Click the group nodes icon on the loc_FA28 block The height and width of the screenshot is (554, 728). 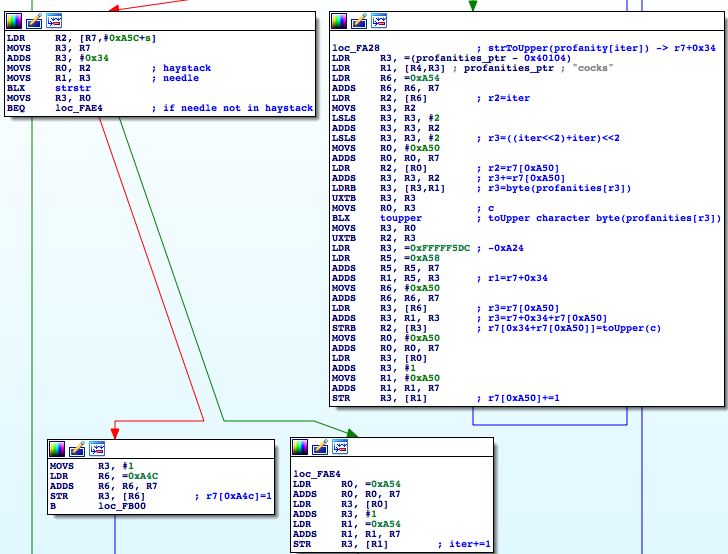coord(379,20)
